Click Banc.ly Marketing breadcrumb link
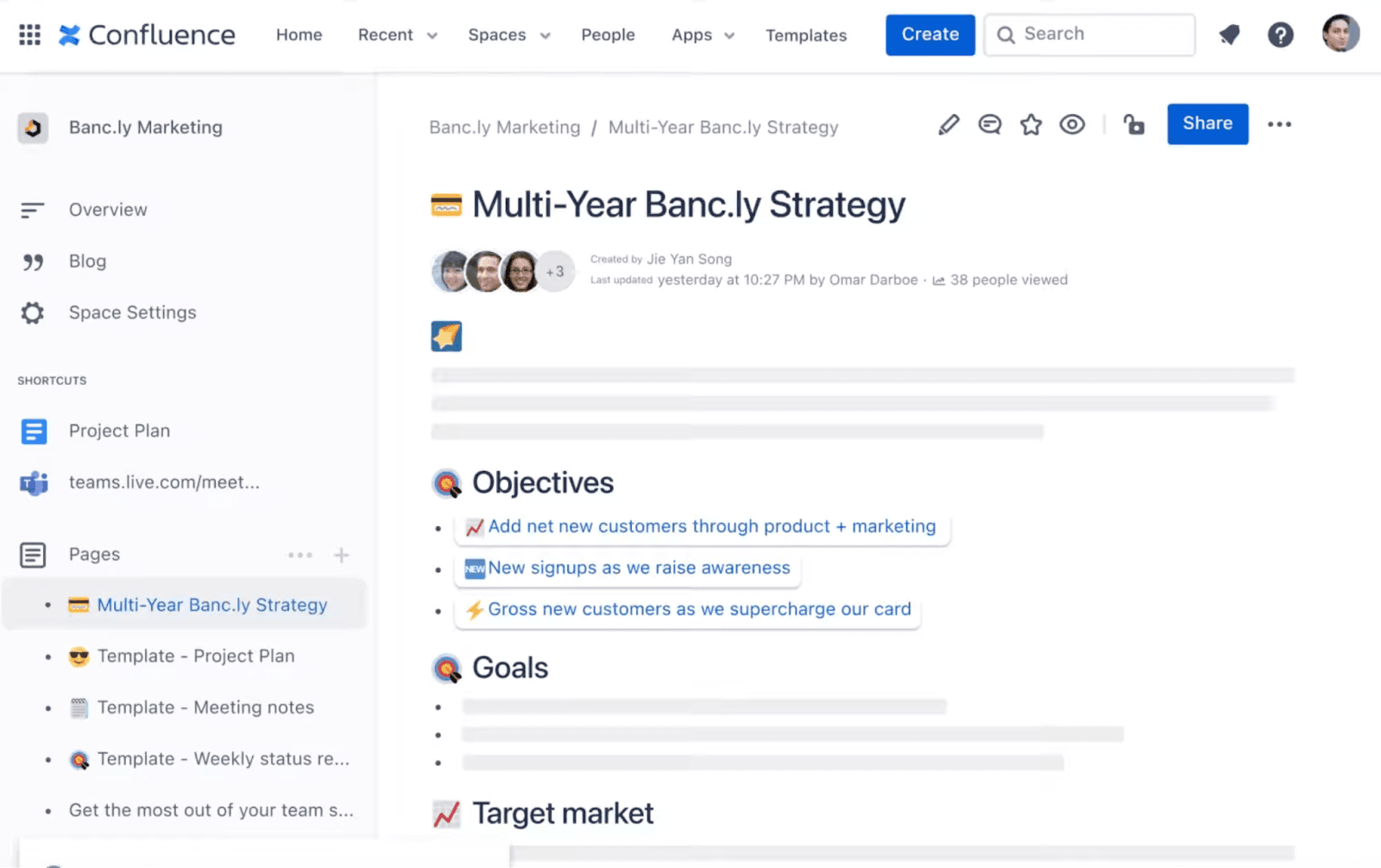The image size is (1381, 868). click(x=505, y=128)
